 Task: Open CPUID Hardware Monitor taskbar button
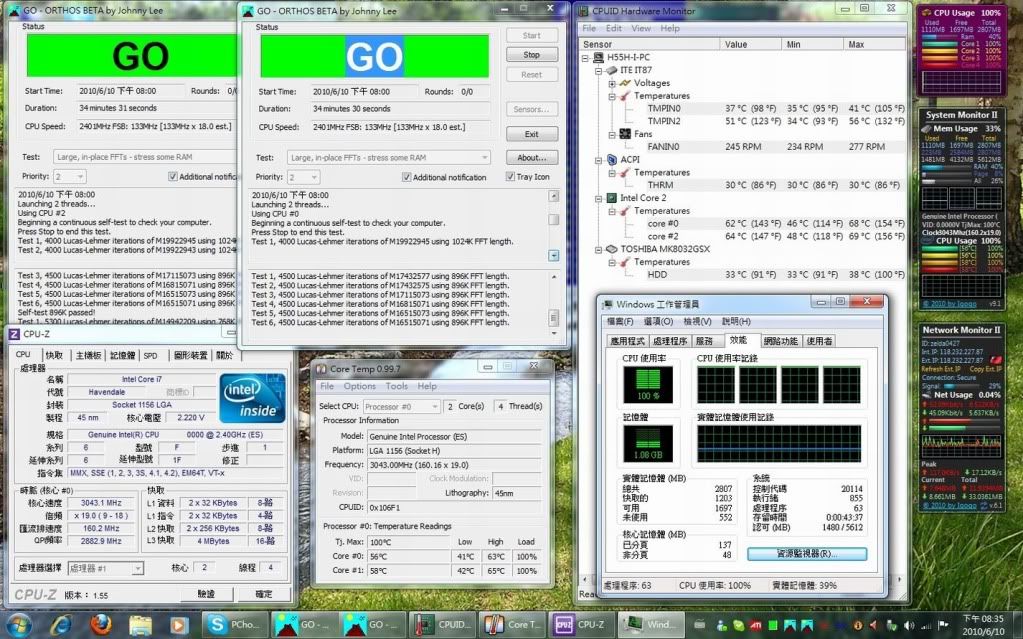click(x=440, y=625)
